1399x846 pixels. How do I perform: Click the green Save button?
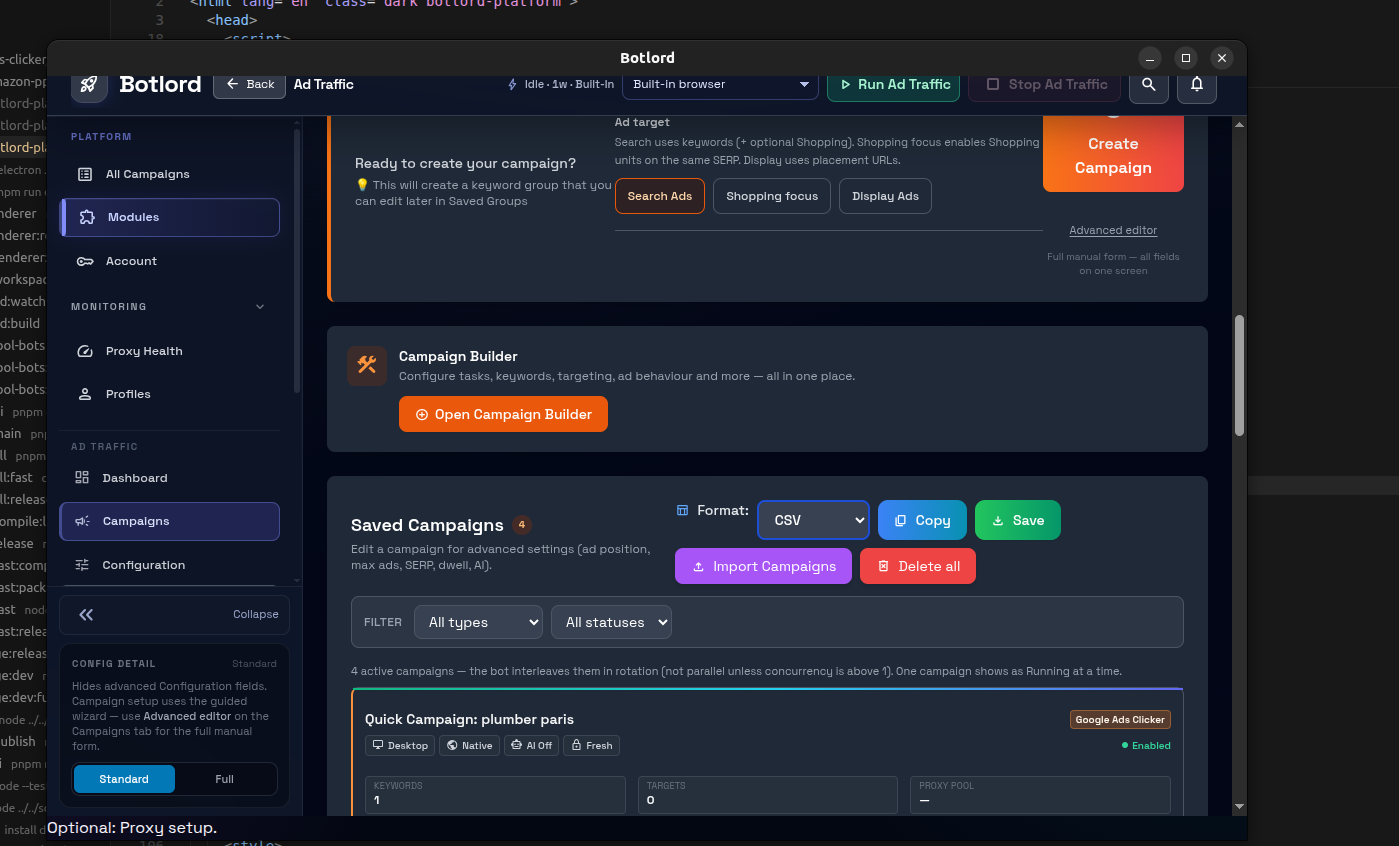(x=1018, y=520)
